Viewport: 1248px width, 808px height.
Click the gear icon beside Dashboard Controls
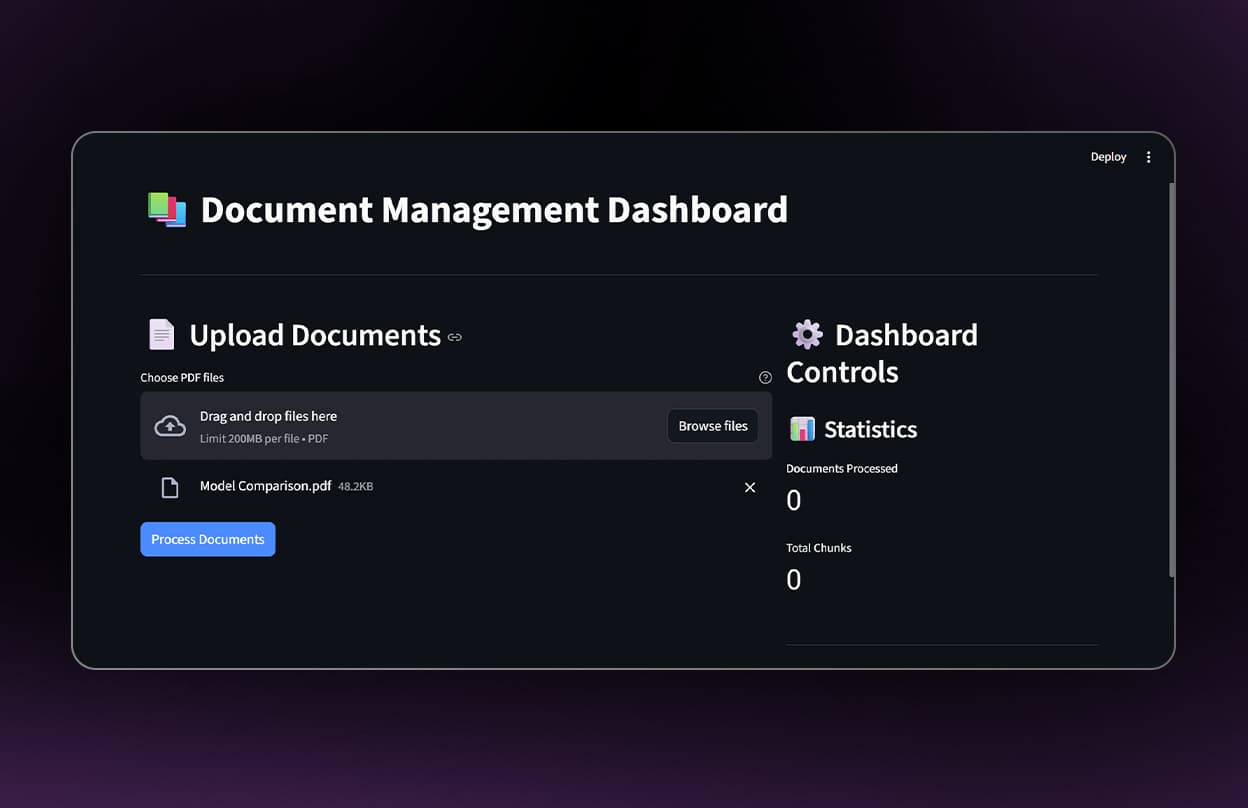point(807,334)
